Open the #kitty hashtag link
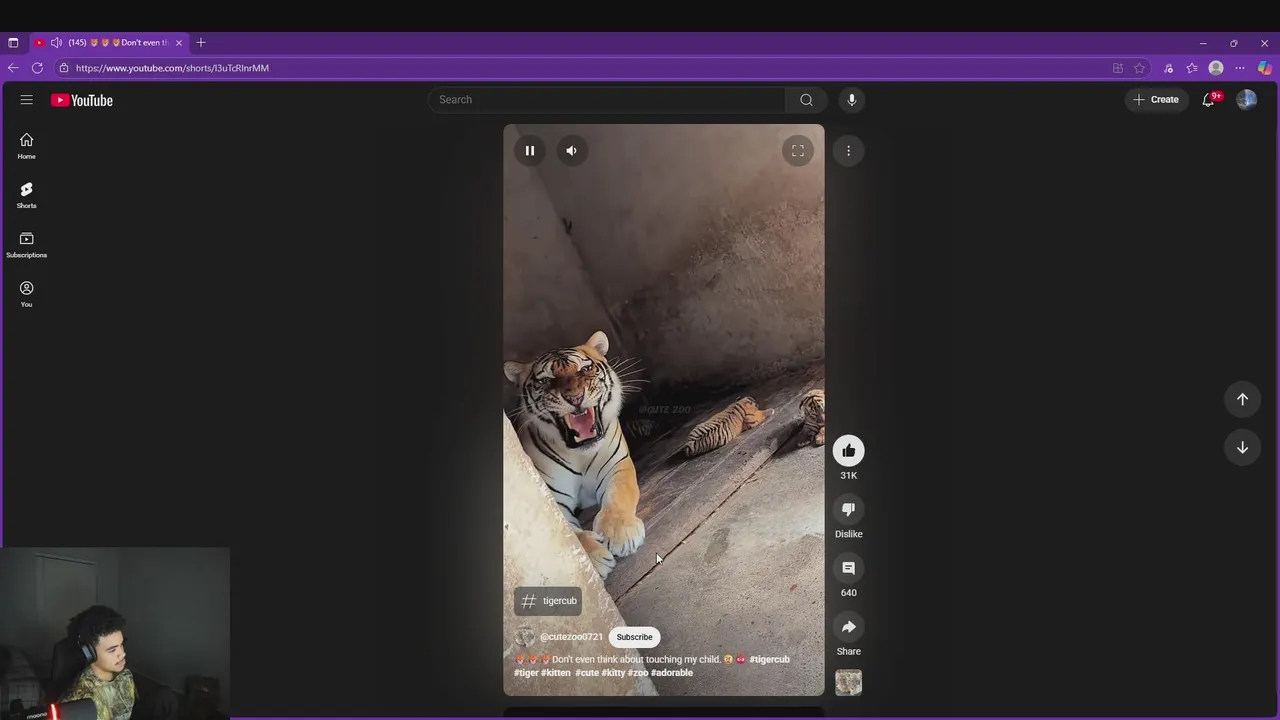Image resolution: width=1280 pixels, height=720 pixels. tap(613, 673)
